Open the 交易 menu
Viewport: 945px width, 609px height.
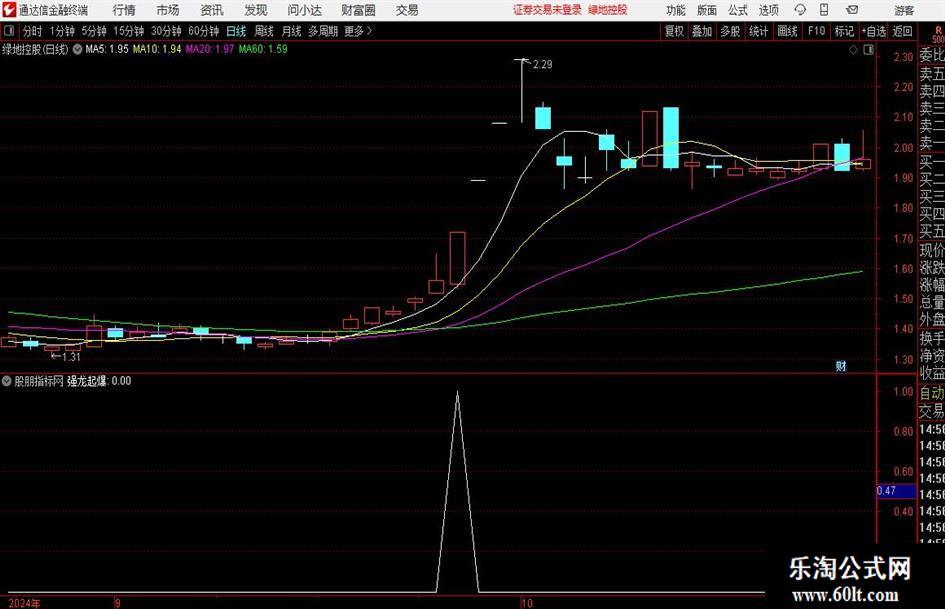[x=407, y=10]
